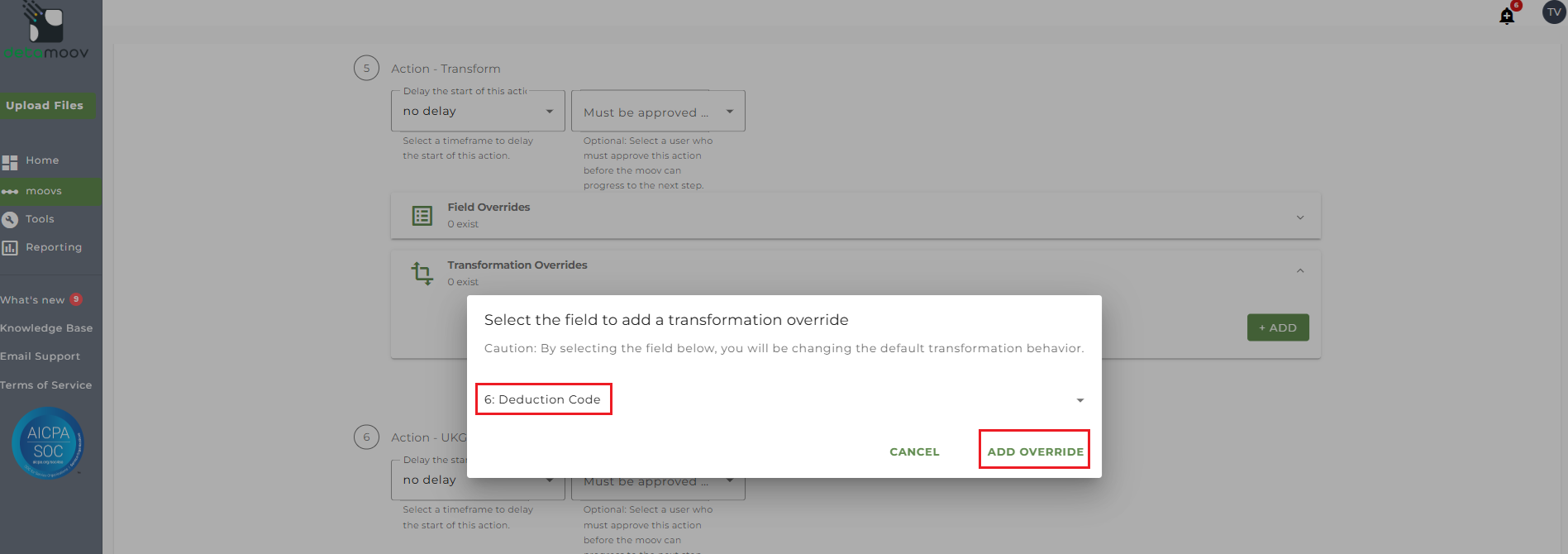Open the TV user avatar menu
This screenshot has height=554, width=1568.
[x=1554, y=12]
